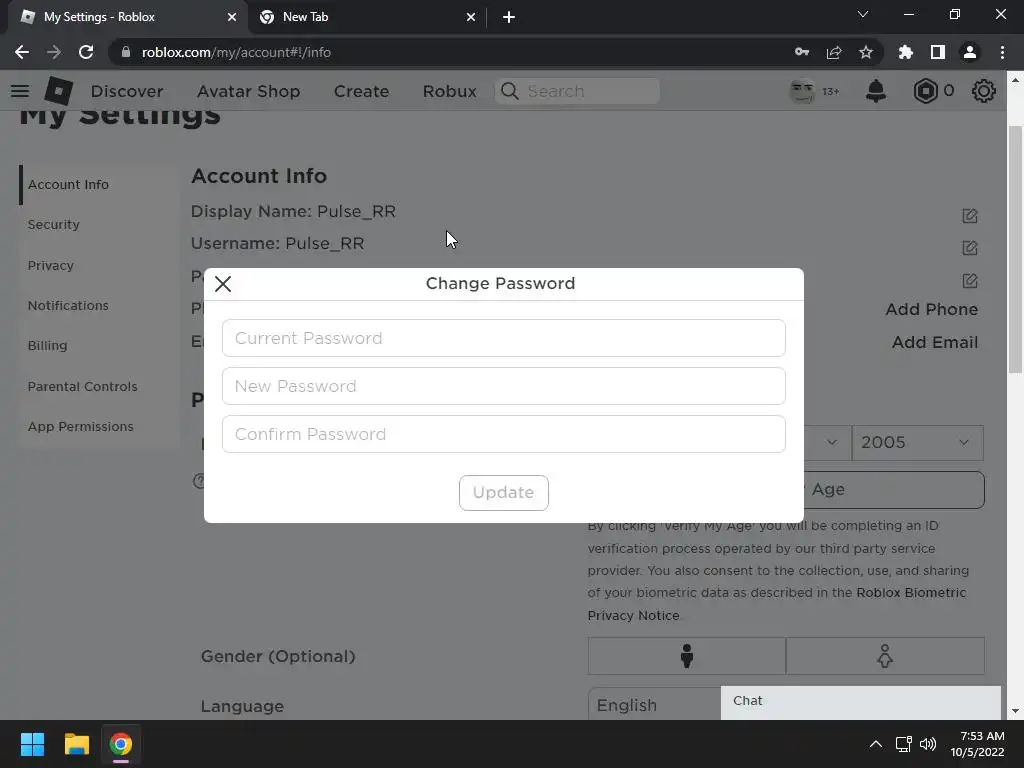Open the 2005 birth year dropdown
The image size is (1024, 768).
pyautogui.click(x=917, y=443)
